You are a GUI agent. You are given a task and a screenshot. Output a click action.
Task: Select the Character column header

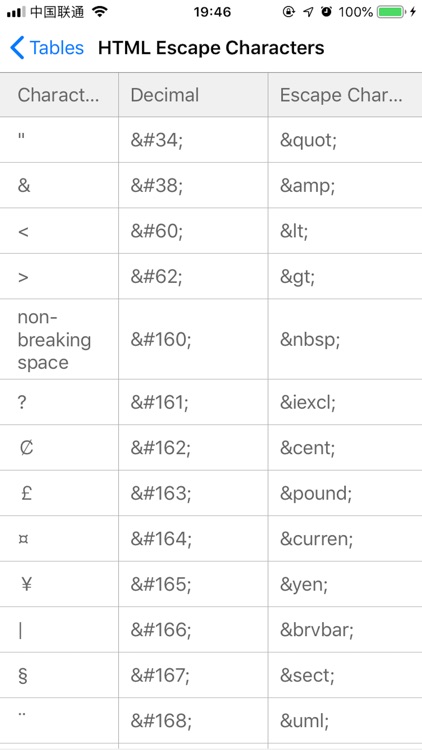(59, 95)
